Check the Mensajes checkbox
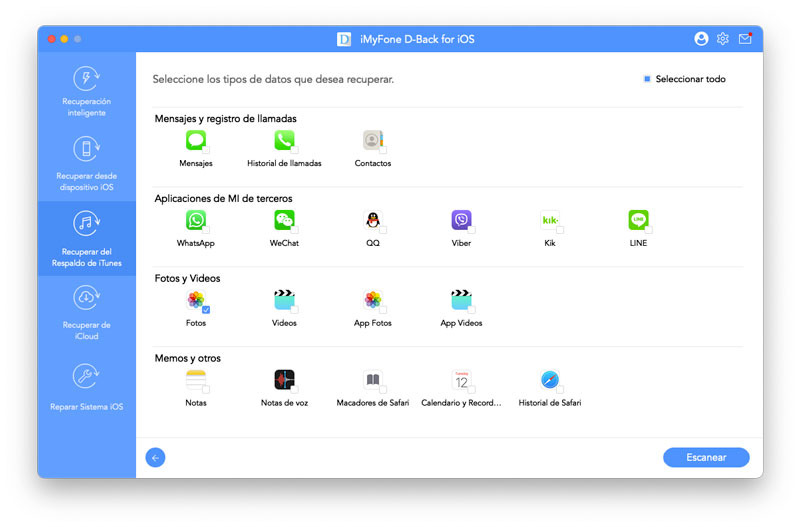The image size is (800, 527). pos(206,150)
